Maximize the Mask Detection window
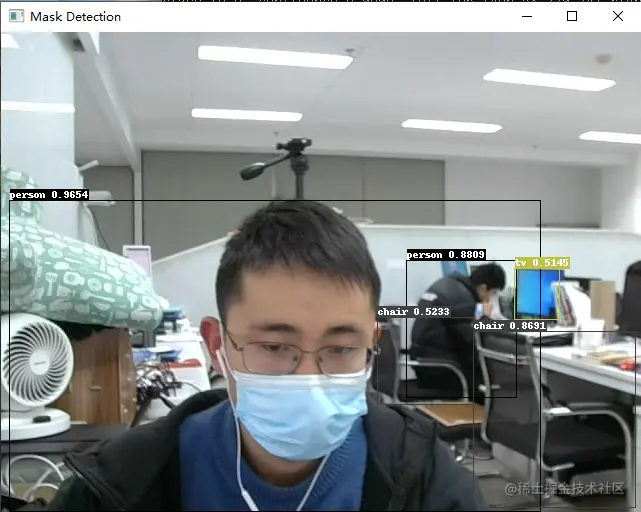Screen dimensions: 641x512 tap(572, 16)
